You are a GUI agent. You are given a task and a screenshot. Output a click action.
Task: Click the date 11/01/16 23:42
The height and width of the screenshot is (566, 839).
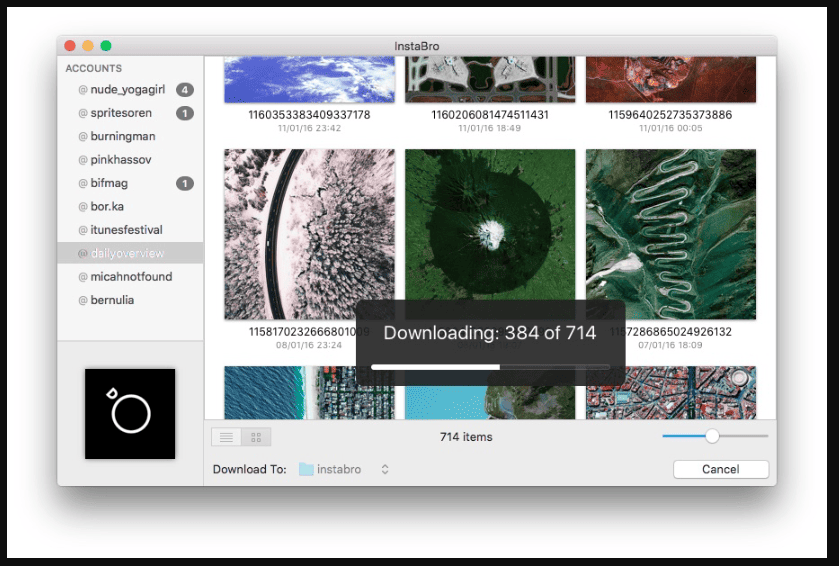click(x=309, y=128)
